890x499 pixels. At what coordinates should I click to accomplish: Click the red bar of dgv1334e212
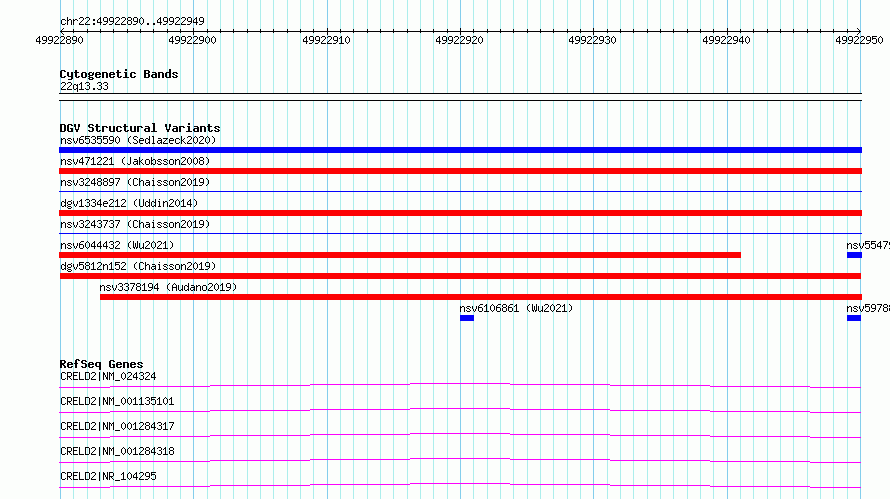[460, 213]
